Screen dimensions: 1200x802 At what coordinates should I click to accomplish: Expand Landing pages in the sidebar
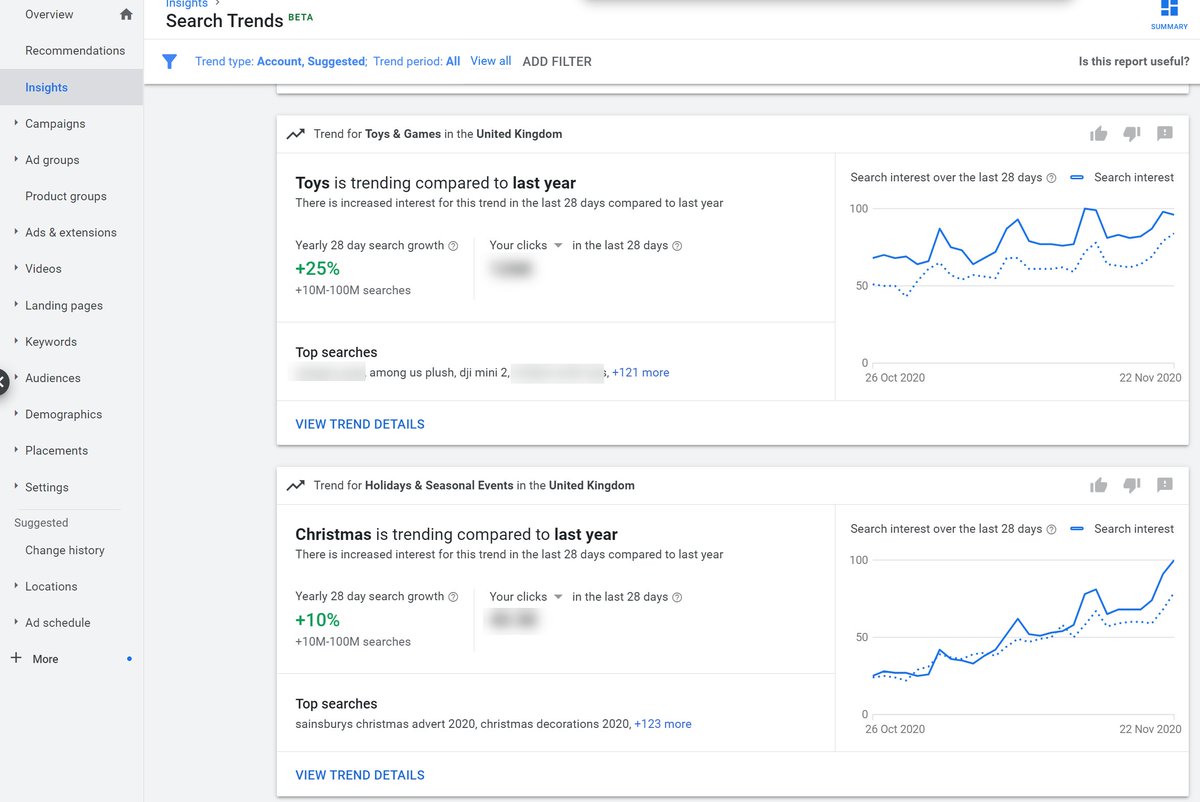pos(16,305)
